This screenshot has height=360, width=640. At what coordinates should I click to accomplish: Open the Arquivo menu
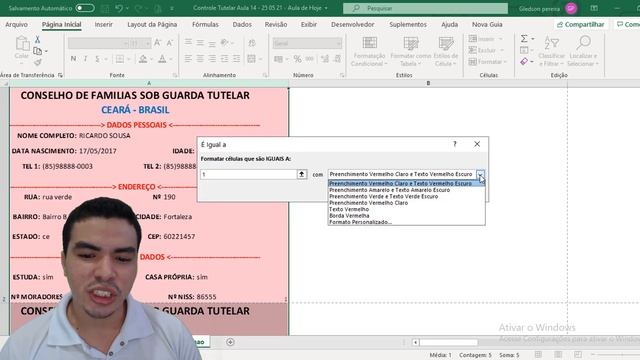pos(16,24)
